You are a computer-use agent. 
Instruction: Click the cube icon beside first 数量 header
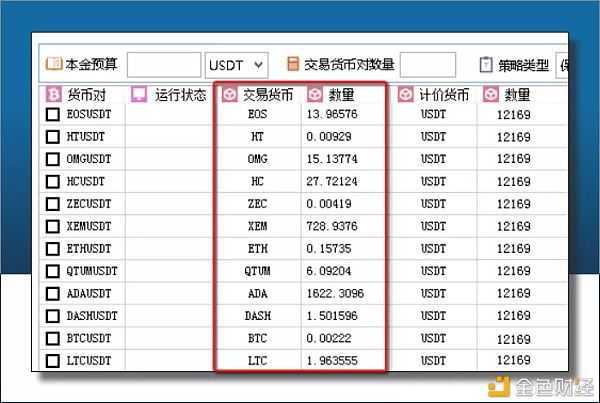click(315, 94)
